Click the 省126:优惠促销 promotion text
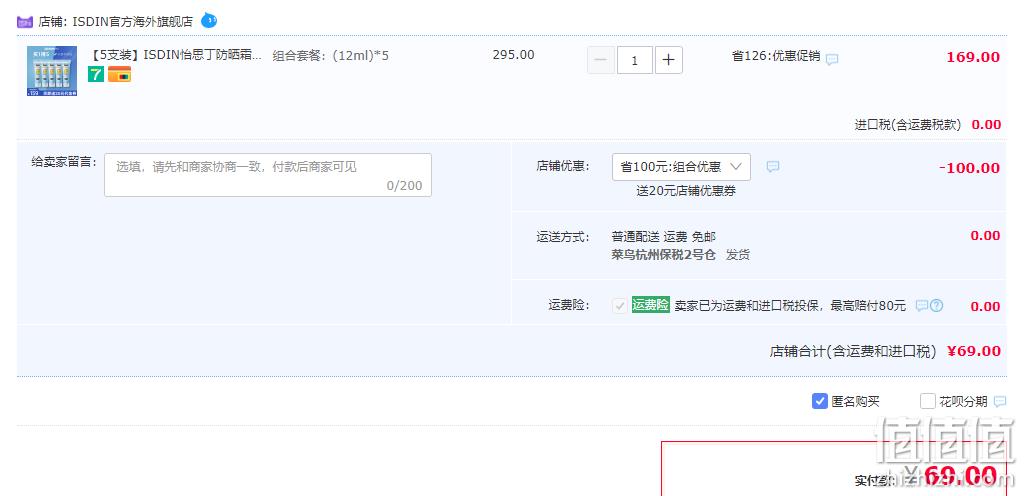Image resolution: width=1024 pixels, height=496 pixels. 776,56
